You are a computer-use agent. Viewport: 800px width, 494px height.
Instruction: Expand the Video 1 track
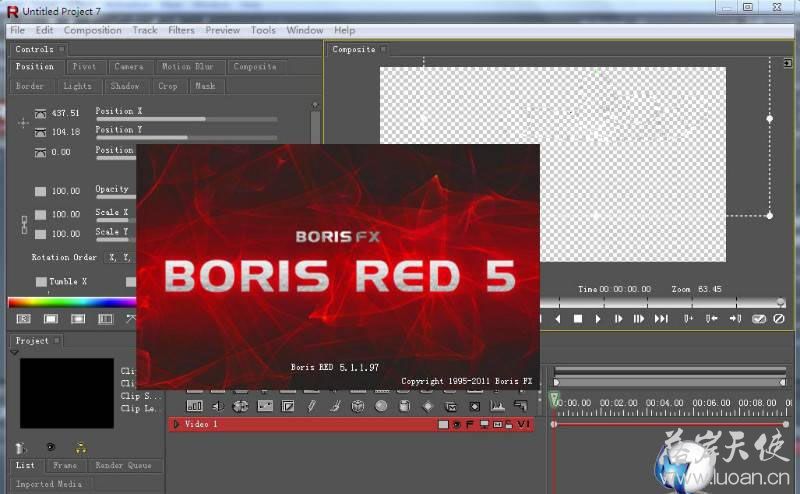[x=176, y=424]
